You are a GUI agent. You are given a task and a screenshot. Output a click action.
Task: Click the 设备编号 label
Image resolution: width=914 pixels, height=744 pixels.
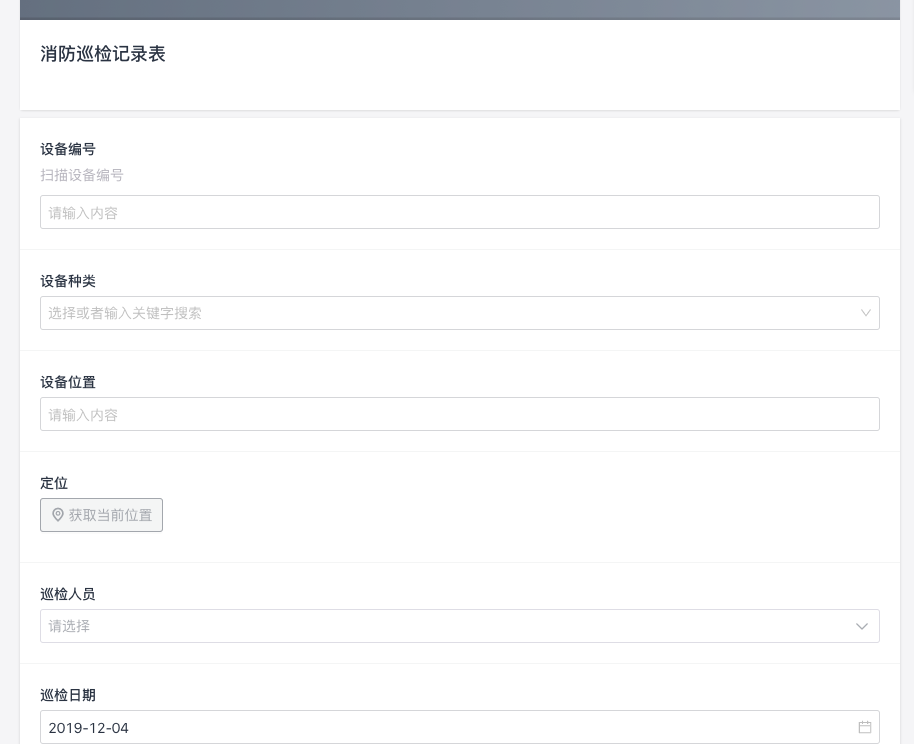[68, 149]
